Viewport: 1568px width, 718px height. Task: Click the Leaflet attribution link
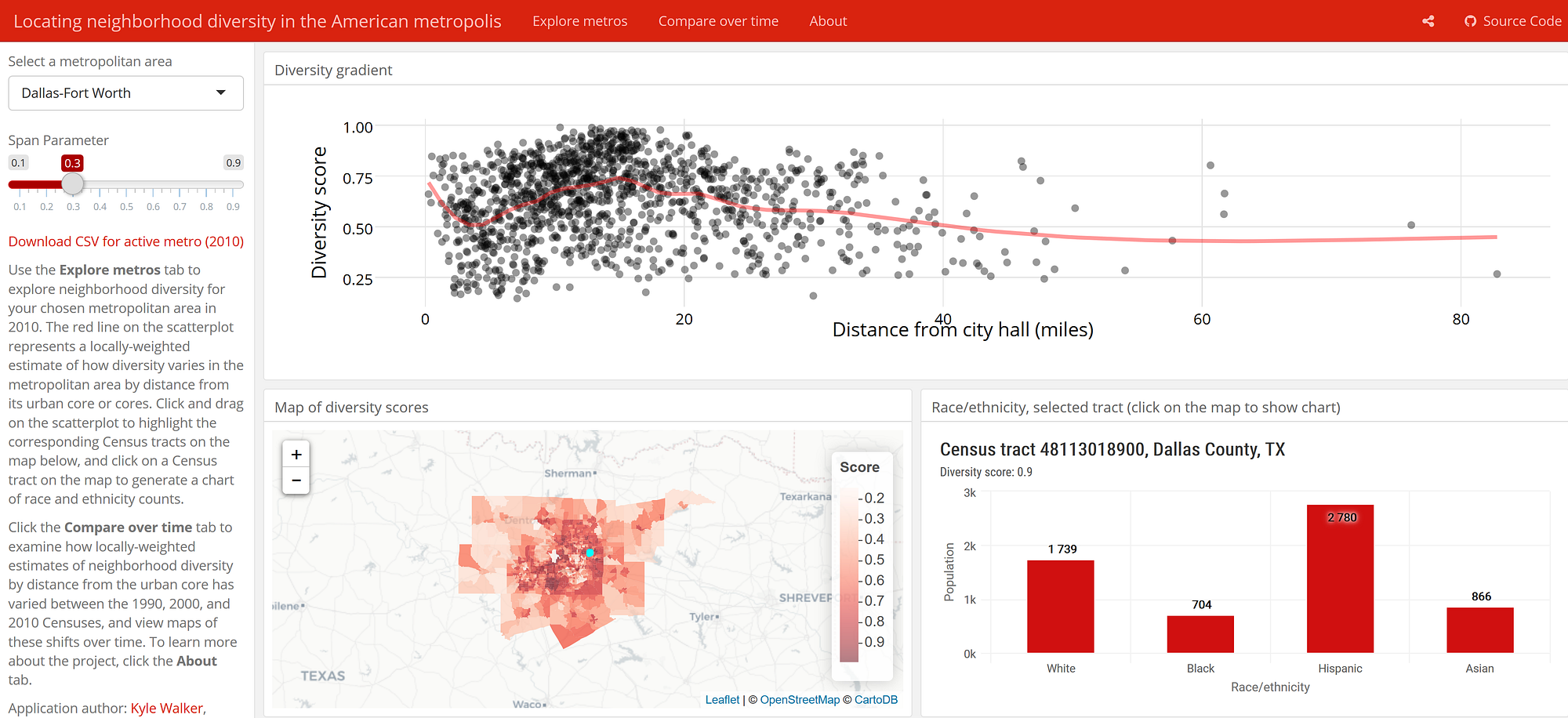721,699
